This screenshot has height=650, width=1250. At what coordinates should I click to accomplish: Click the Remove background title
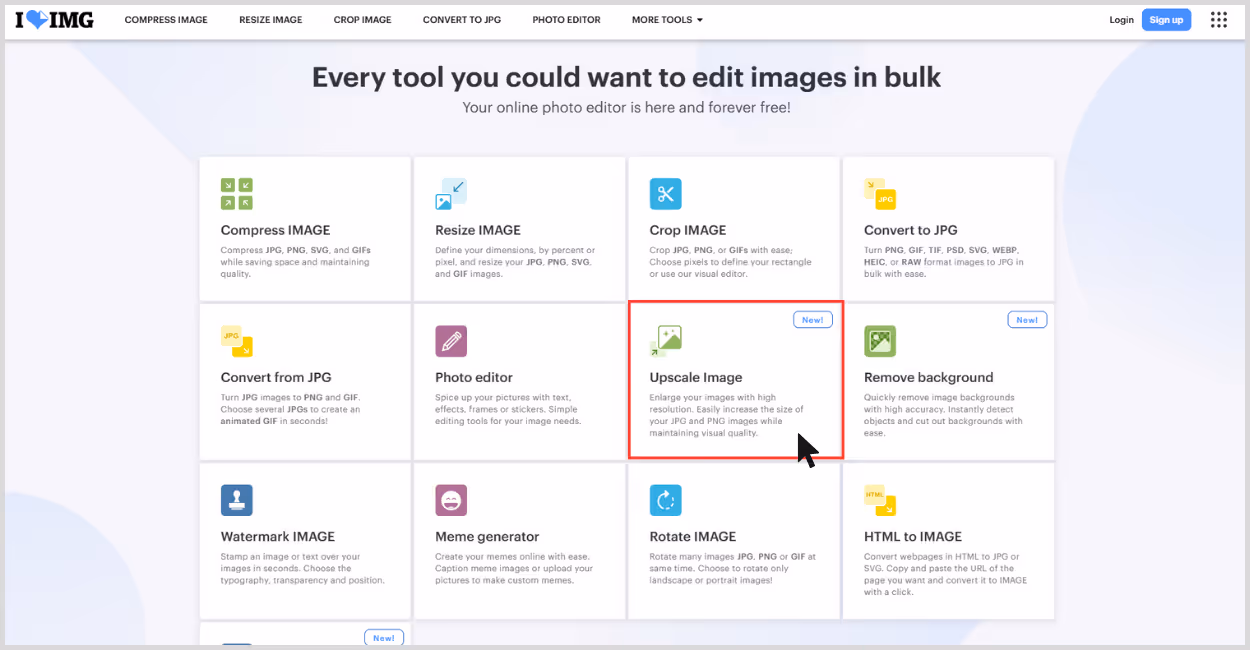tap(929, 377)
